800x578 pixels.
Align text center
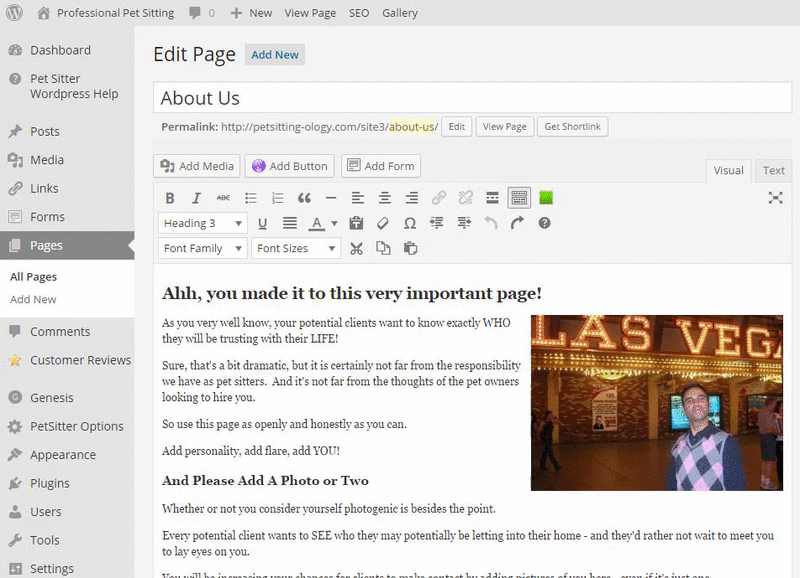pyautogui.click(x=385, y=198)
